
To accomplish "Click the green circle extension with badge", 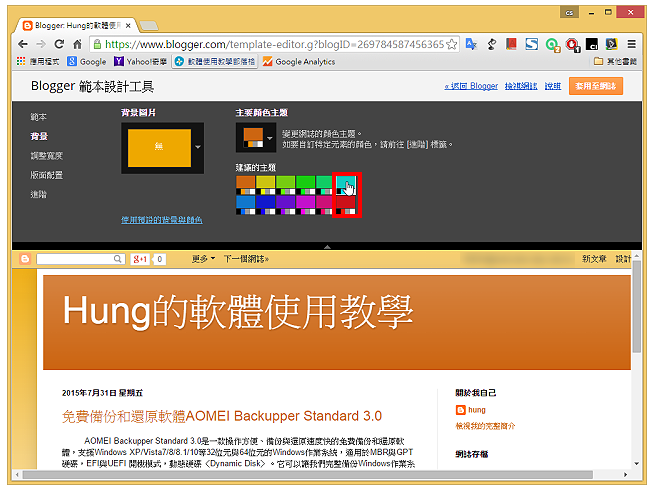I will [552, 44].
